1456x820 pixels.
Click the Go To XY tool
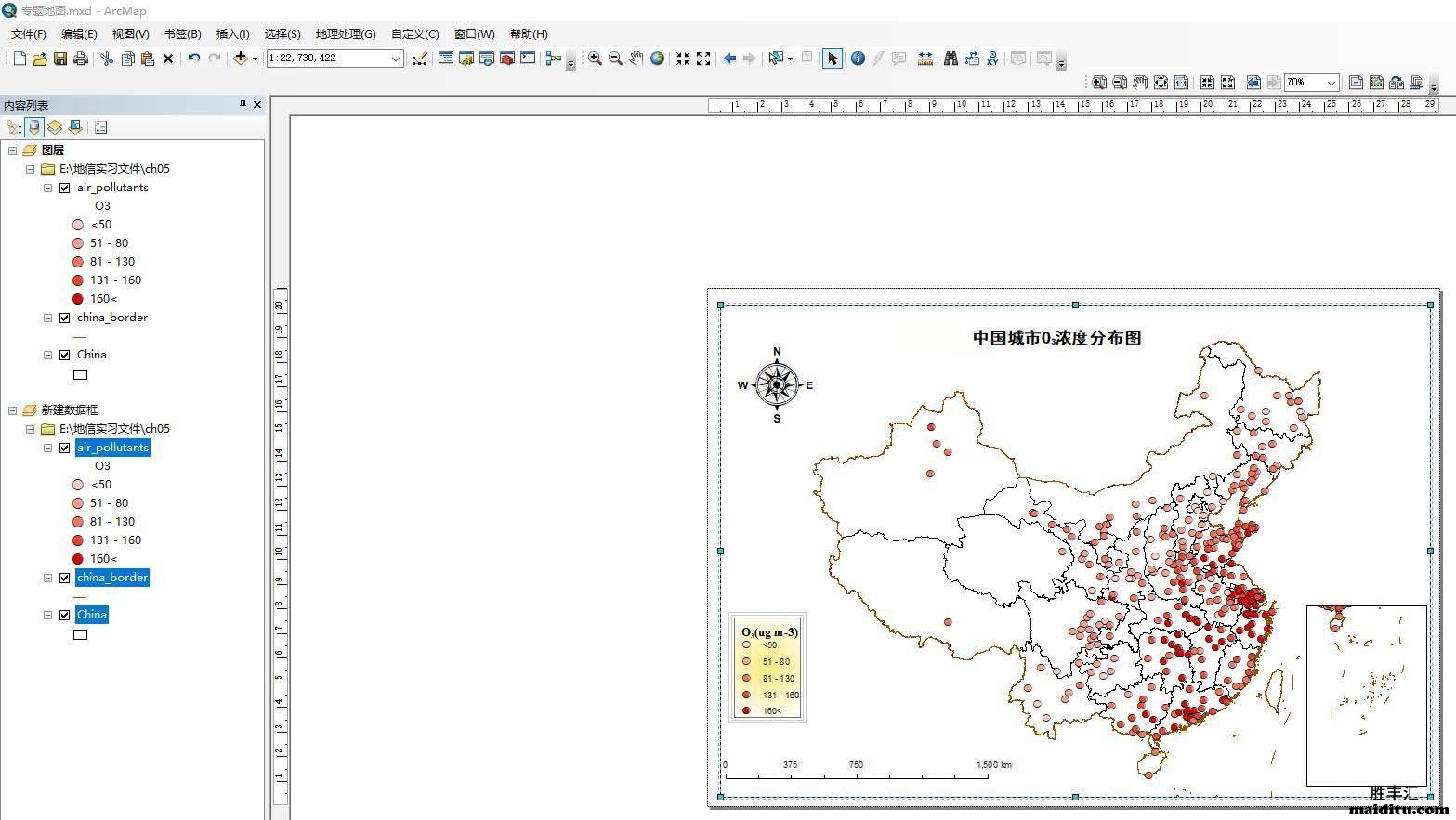(992, 59)
